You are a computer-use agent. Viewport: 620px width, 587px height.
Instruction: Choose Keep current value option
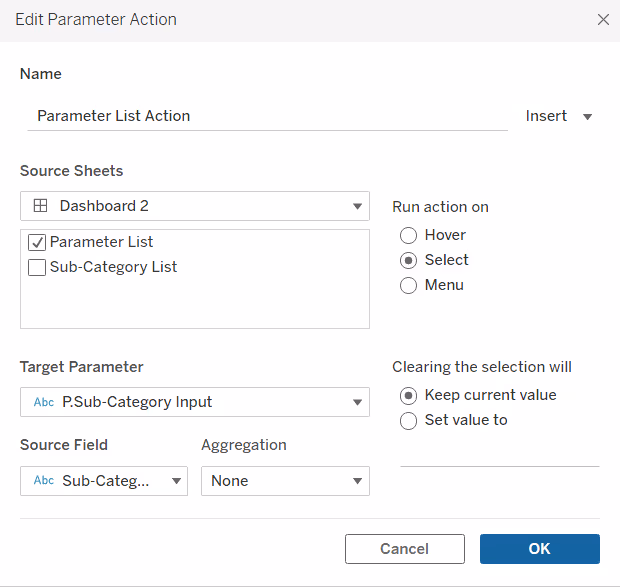pos(408,396)
